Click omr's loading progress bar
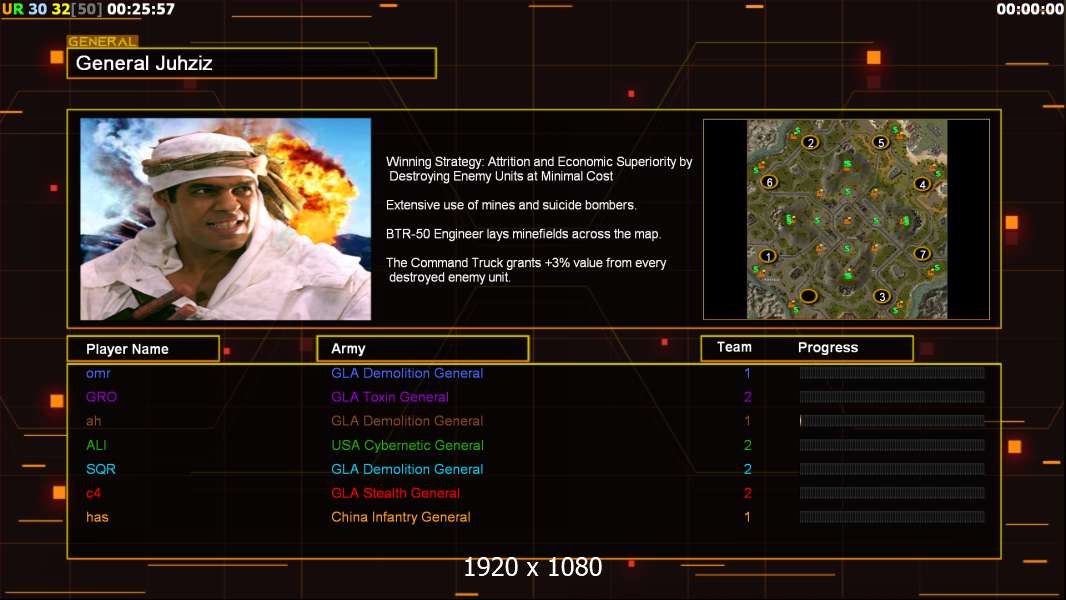Image resolution: width=1066 pixels, height=600 pixels. 892,372
